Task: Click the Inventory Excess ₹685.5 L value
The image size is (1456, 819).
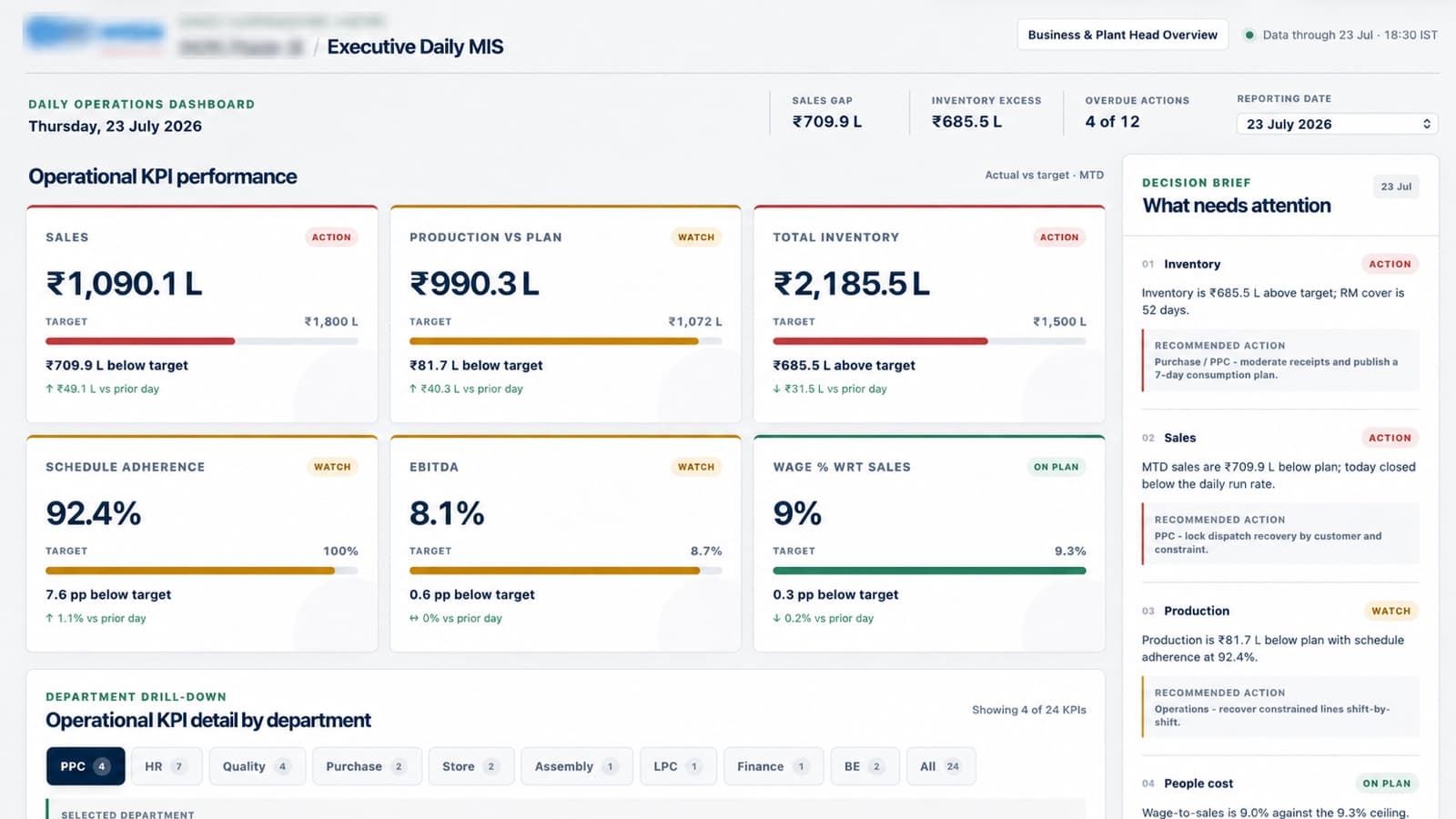Action: click(966, 122)
